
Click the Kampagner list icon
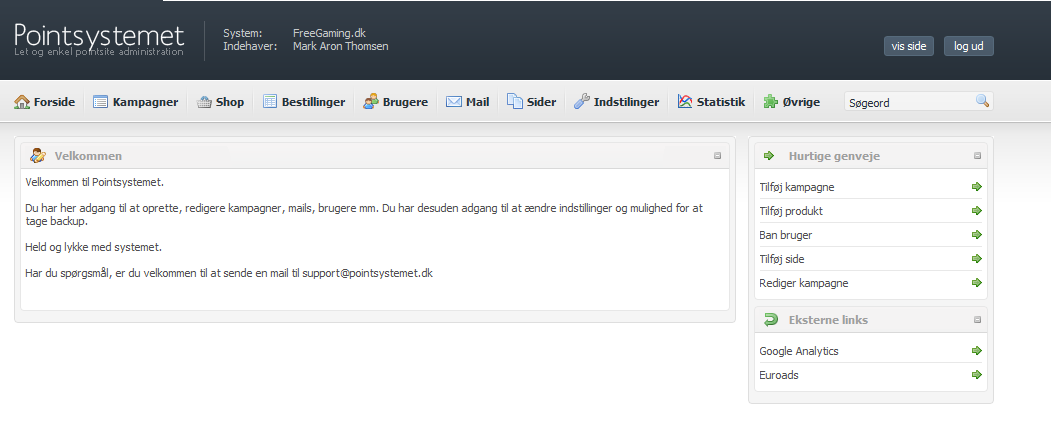click(x=101, y=102)
